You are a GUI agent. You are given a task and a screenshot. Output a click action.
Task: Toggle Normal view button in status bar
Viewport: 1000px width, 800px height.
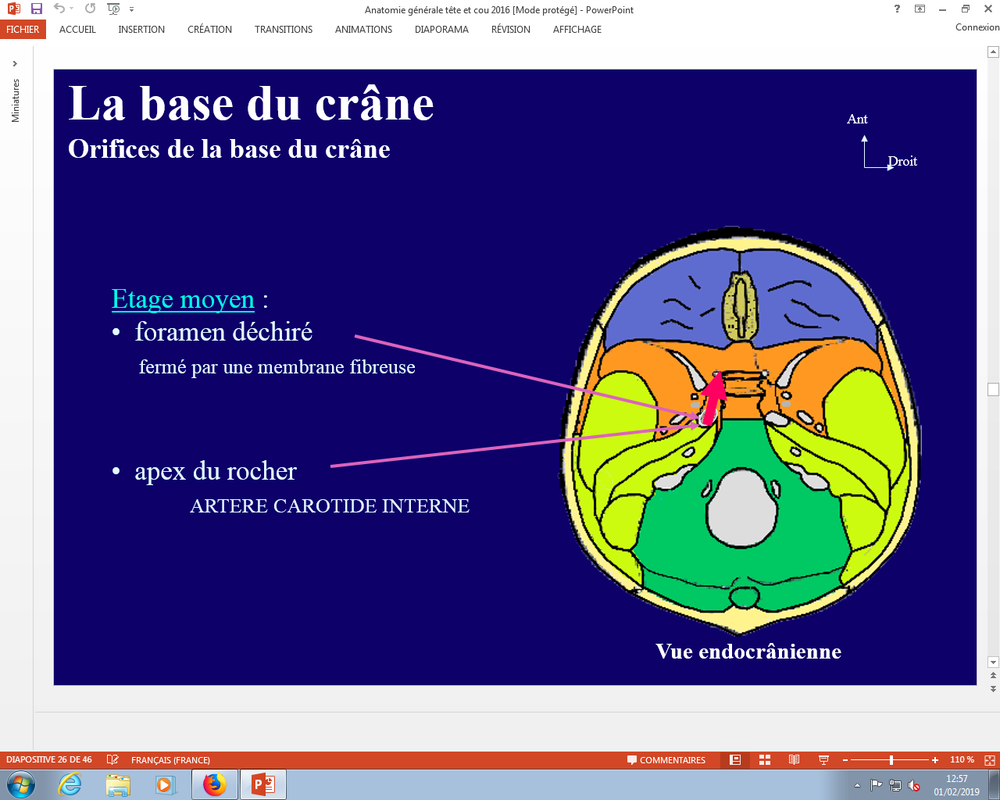(735, 760)
